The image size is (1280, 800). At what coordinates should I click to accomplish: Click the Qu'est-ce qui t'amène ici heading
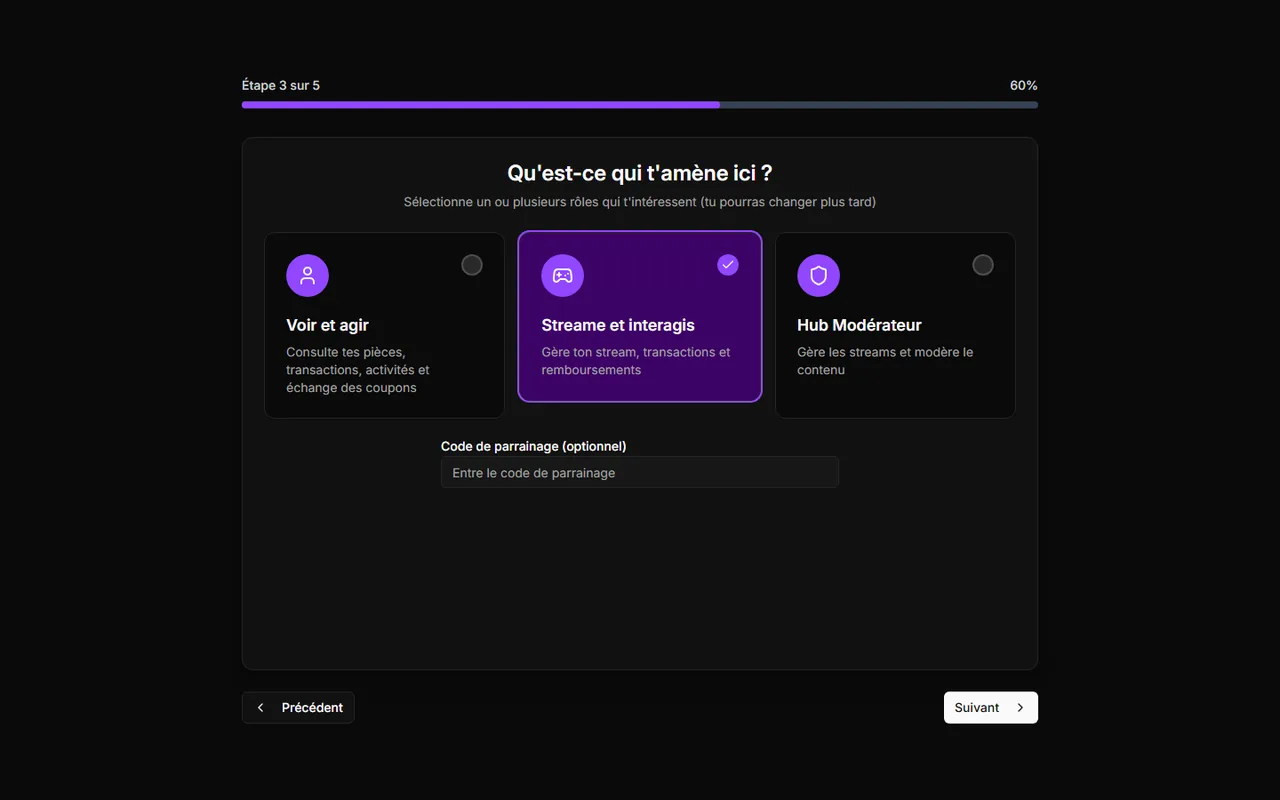pos(640,173)
